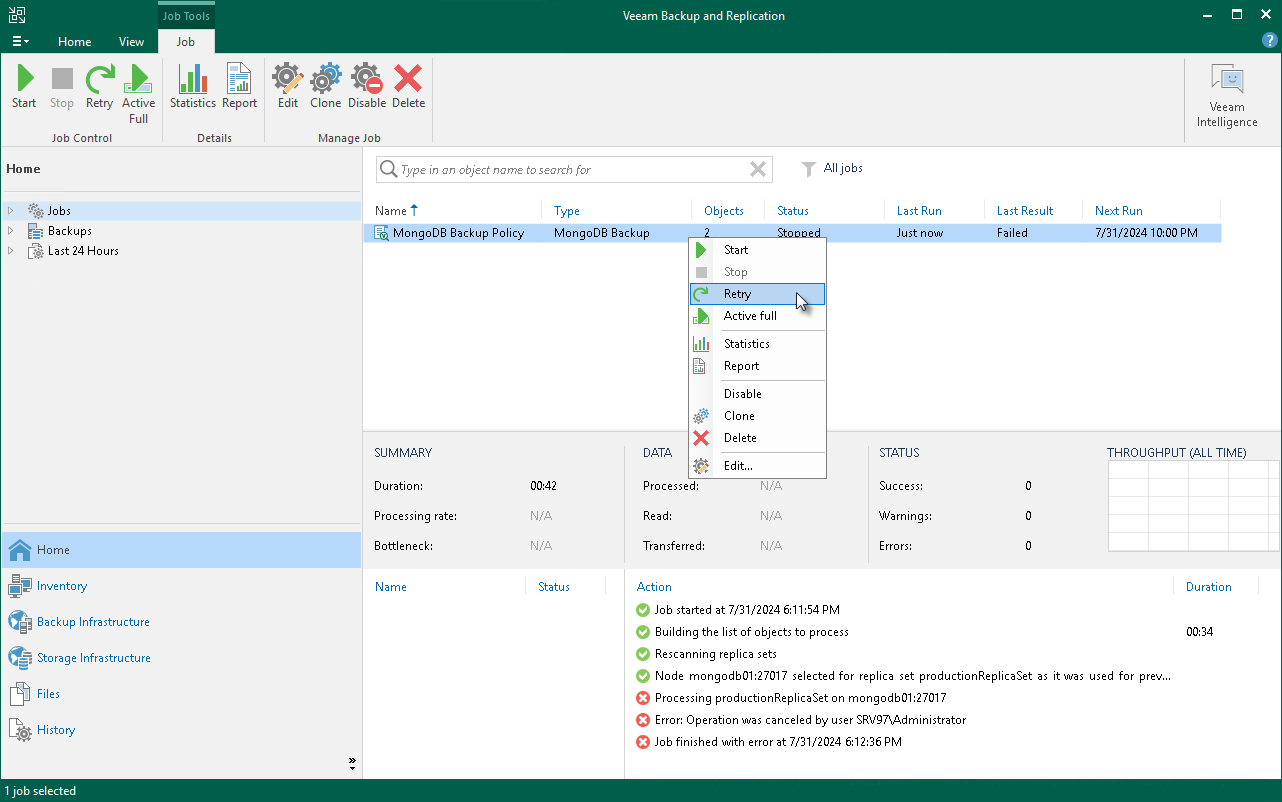Choose Clone from the context menu
1282x802 pixels.
click(757, 416)
